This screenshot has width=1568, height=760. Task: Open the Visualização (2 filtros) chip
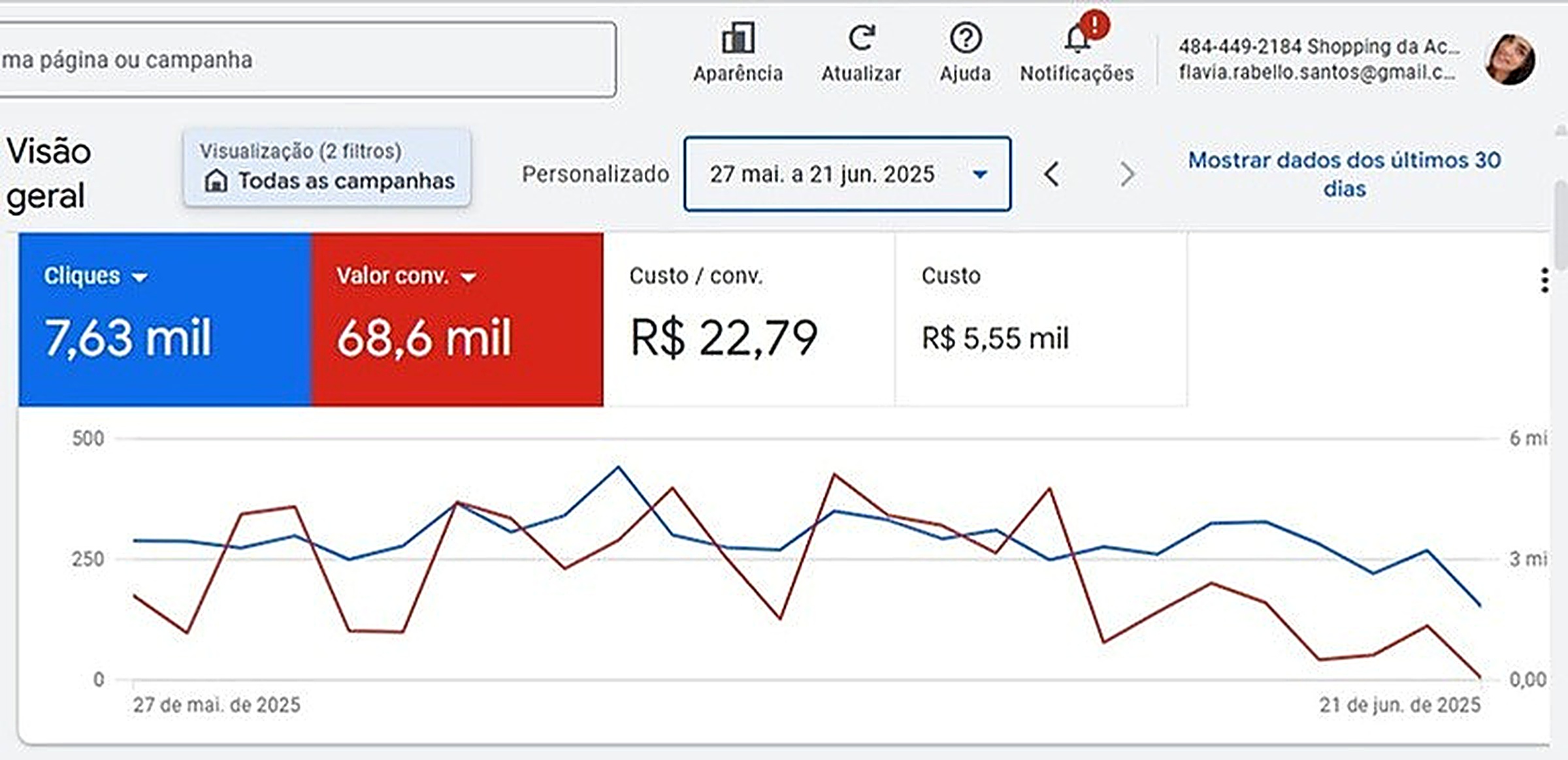click(x=327, y=167)
